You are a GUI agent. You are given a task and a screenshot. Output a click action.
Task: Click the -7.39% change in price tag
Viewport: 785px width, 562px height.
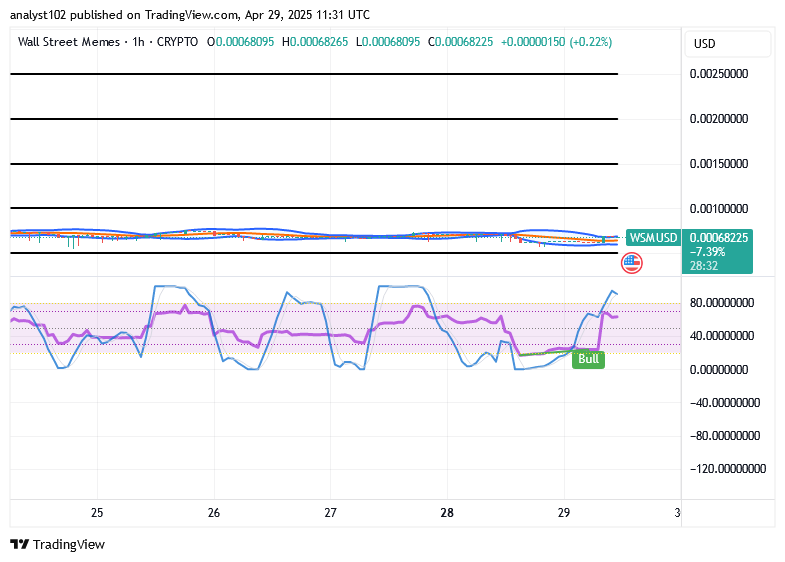pyautogui.click(x=707, y=252)
